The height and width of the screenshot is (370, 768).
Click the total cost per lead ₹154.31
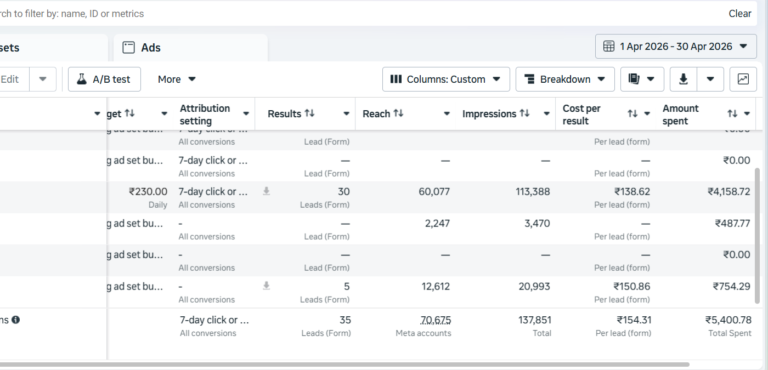pos(634,320)
